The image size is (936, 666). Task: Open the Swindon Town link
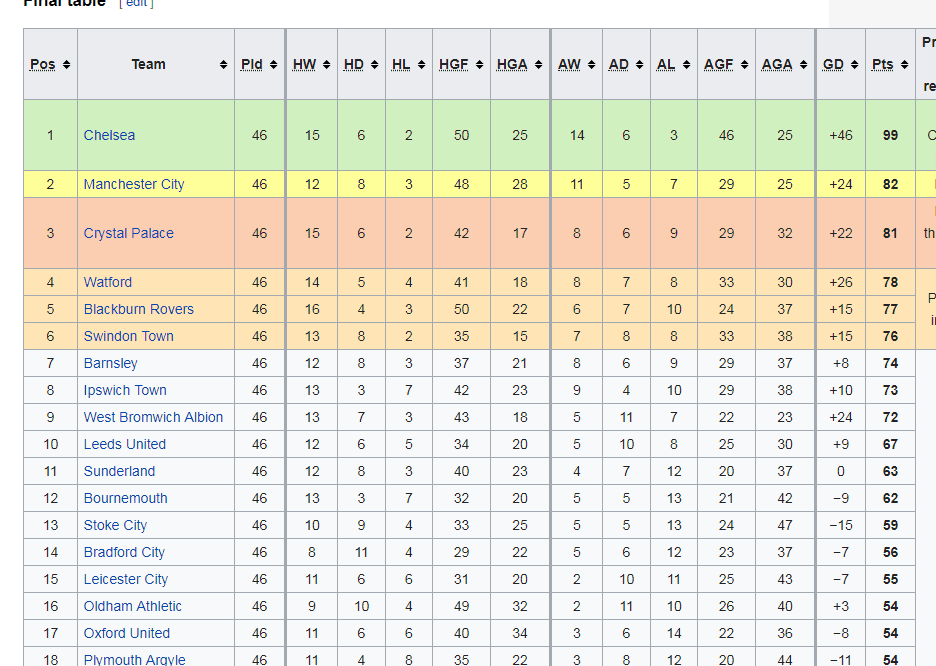128,336
